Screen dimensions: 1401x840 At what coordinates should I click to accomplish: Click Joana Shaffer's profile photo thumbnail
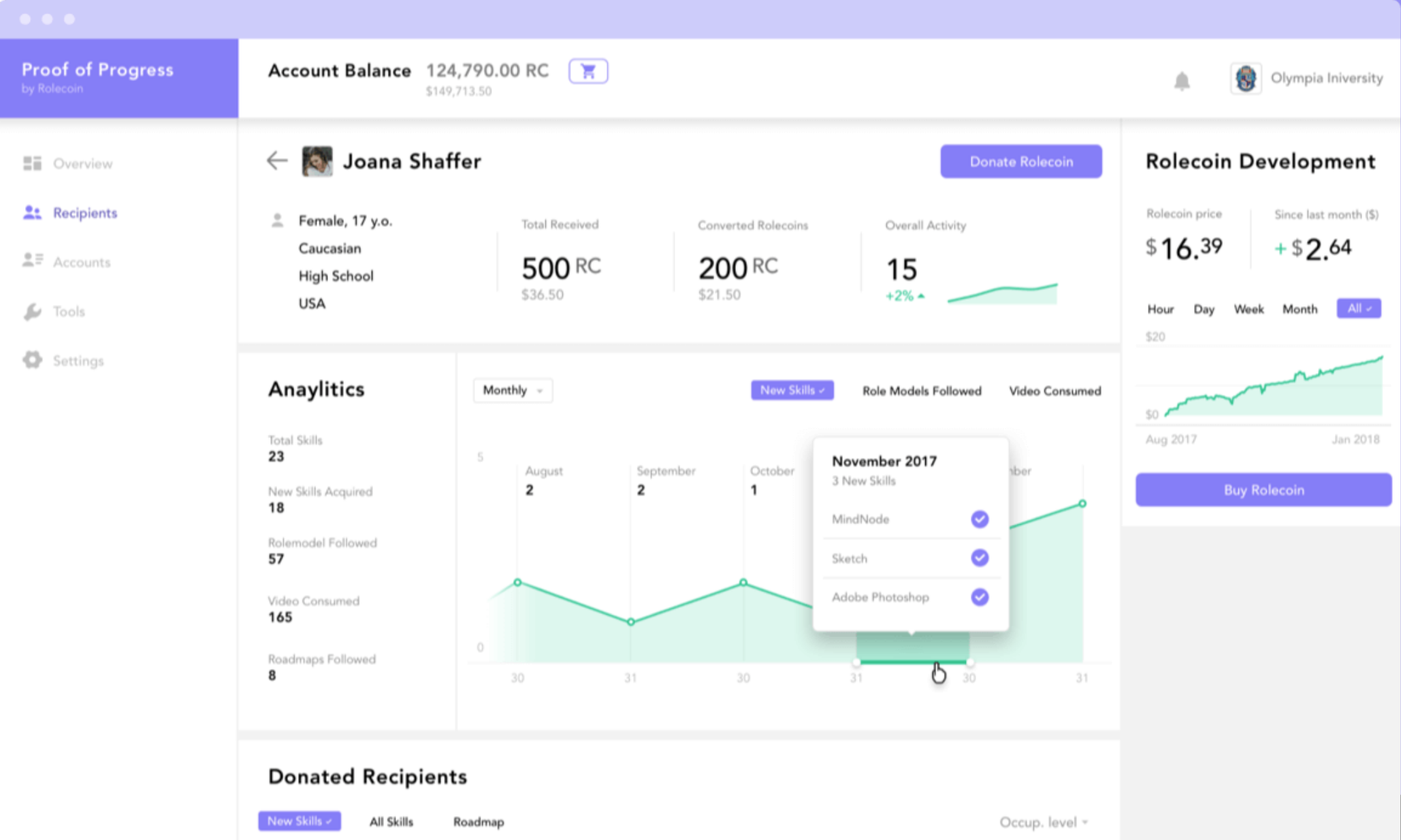317,161
